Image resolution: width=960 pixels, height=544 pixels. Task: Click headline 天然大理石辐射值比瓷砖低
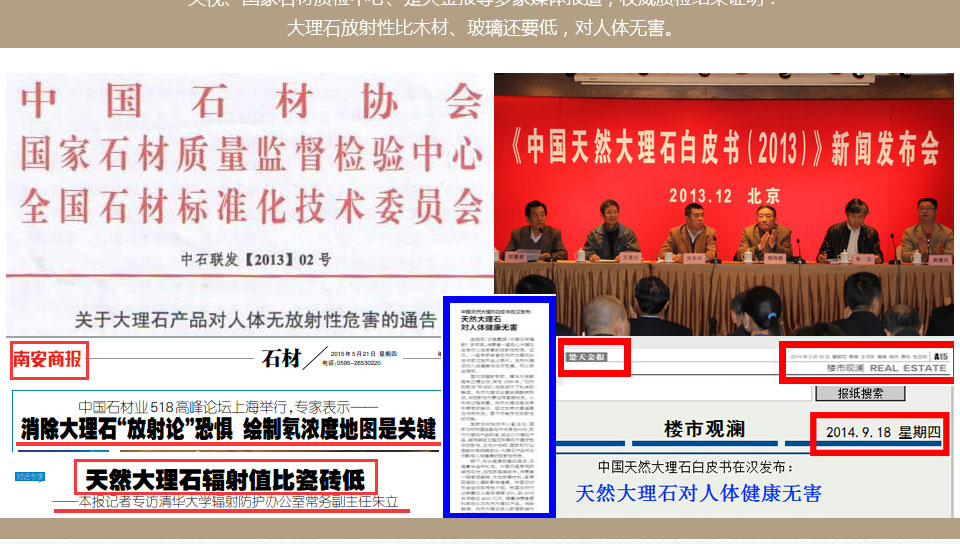coord(225,479)
